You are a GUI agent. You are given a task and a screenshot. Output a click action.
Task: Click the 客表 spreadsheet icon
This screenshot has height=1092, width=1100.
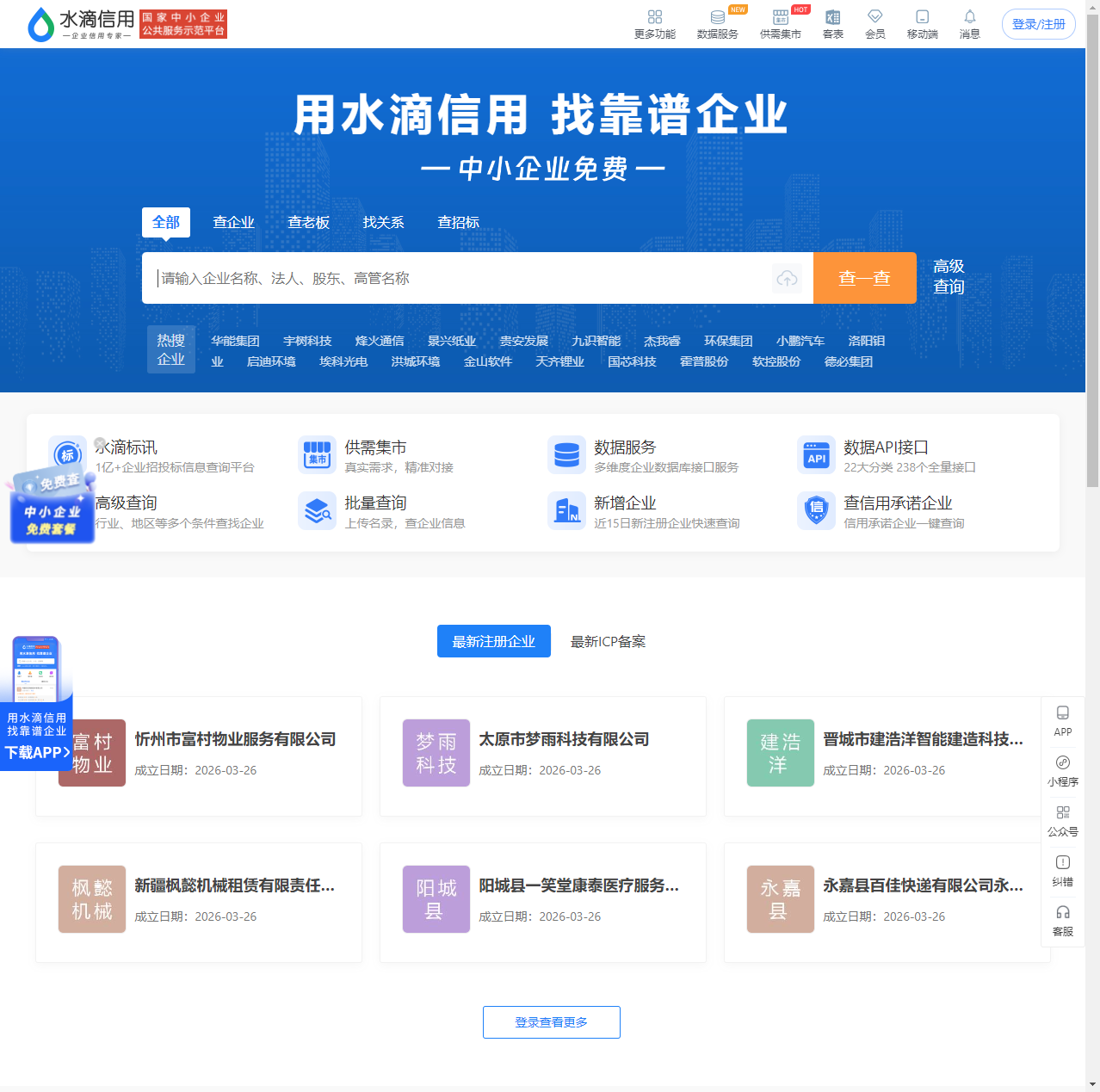[831, 23]
